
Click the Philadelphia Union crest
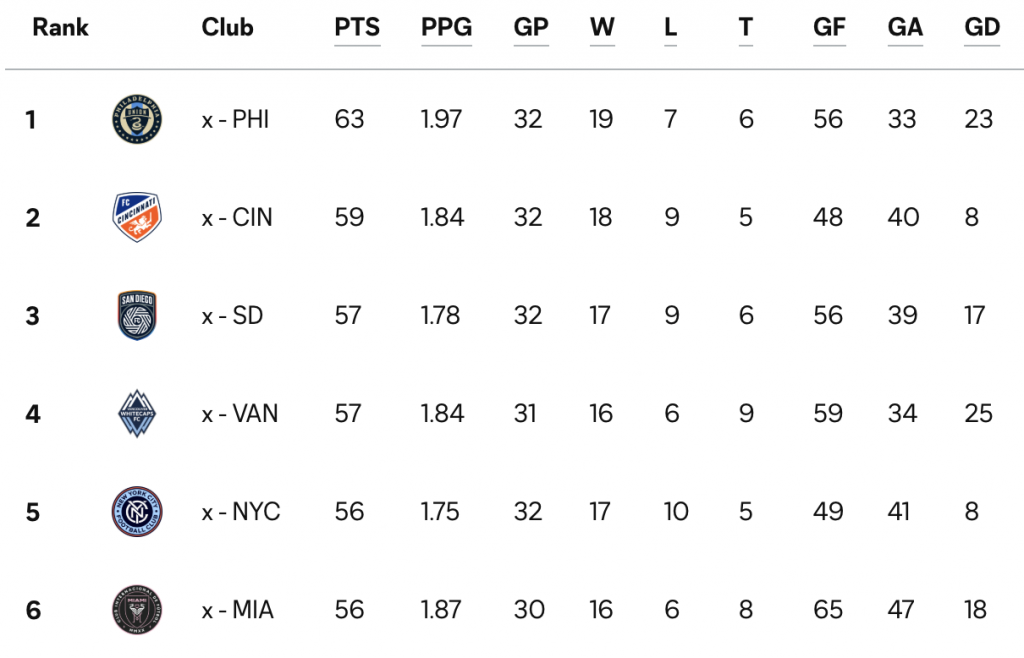tap(137, 119)
